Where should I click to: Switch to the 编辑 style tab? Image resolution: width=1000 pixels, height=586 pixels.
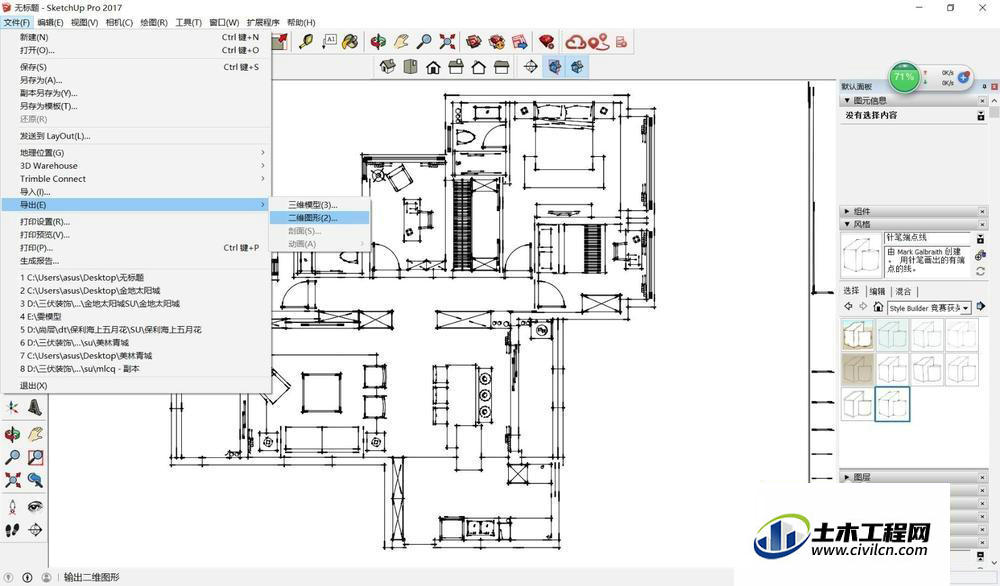(x=878, y=291)
